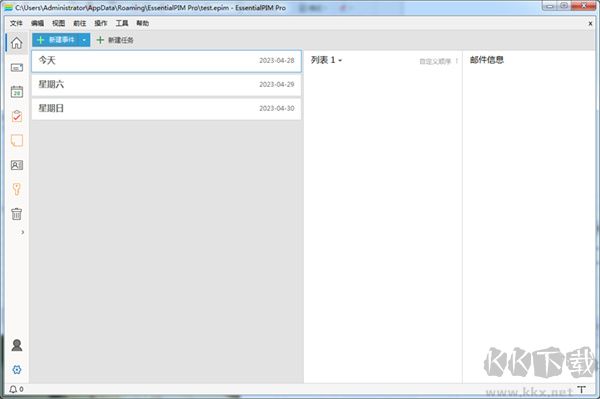Close the document with menu bar x
Image resolution: width=600 pixels, height=399 pixels.
[x=590, y=24]
